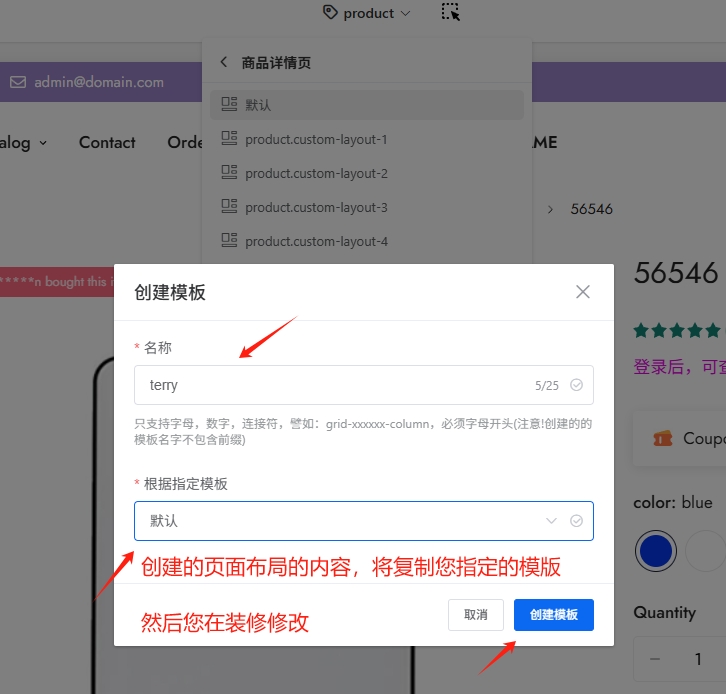Click the five-star rating icons
Viewport: 726px width, 694px height.
[677, 329]
